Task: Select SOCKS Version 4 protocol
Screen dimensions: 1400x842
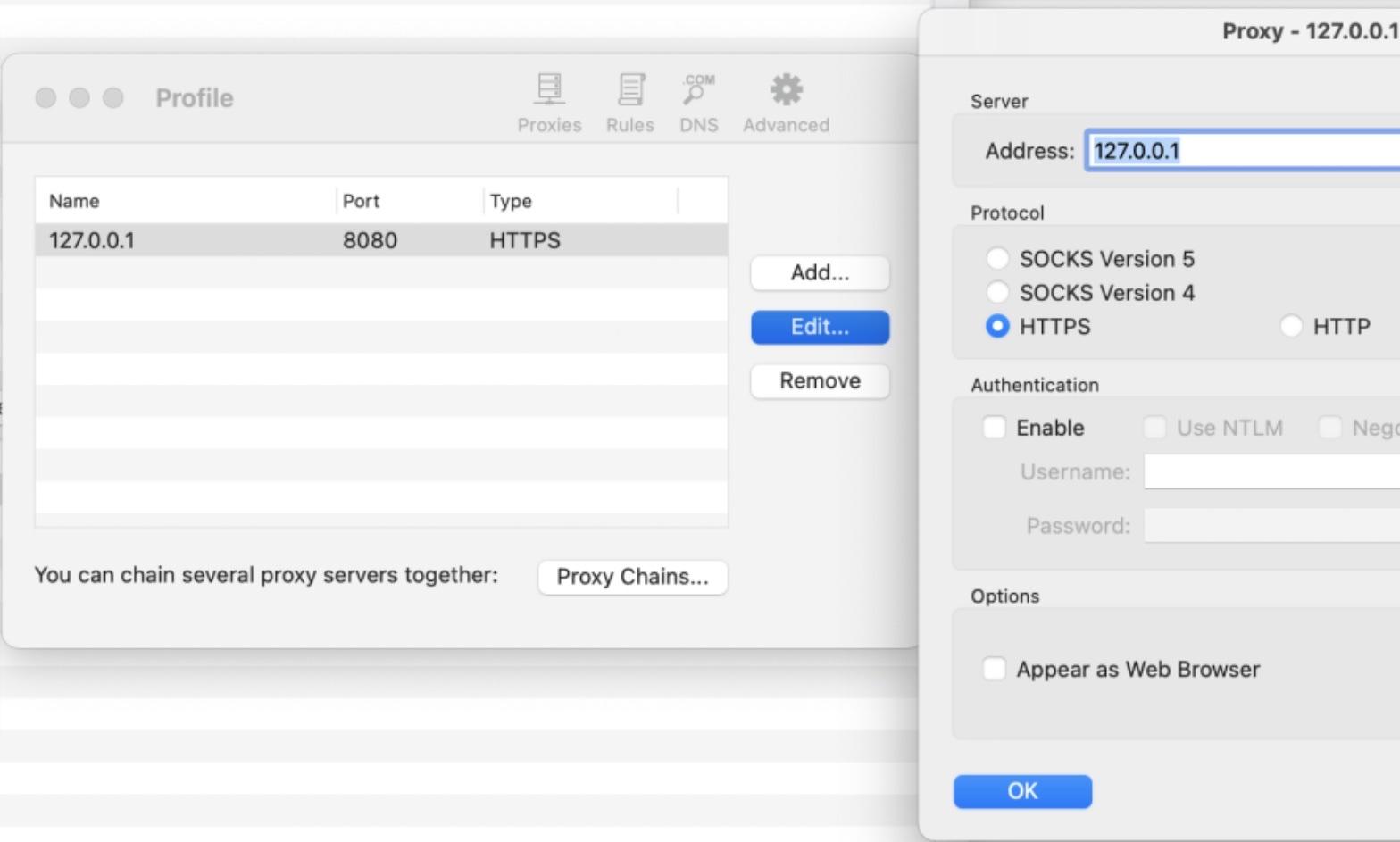Action: [x=997, y=293]
